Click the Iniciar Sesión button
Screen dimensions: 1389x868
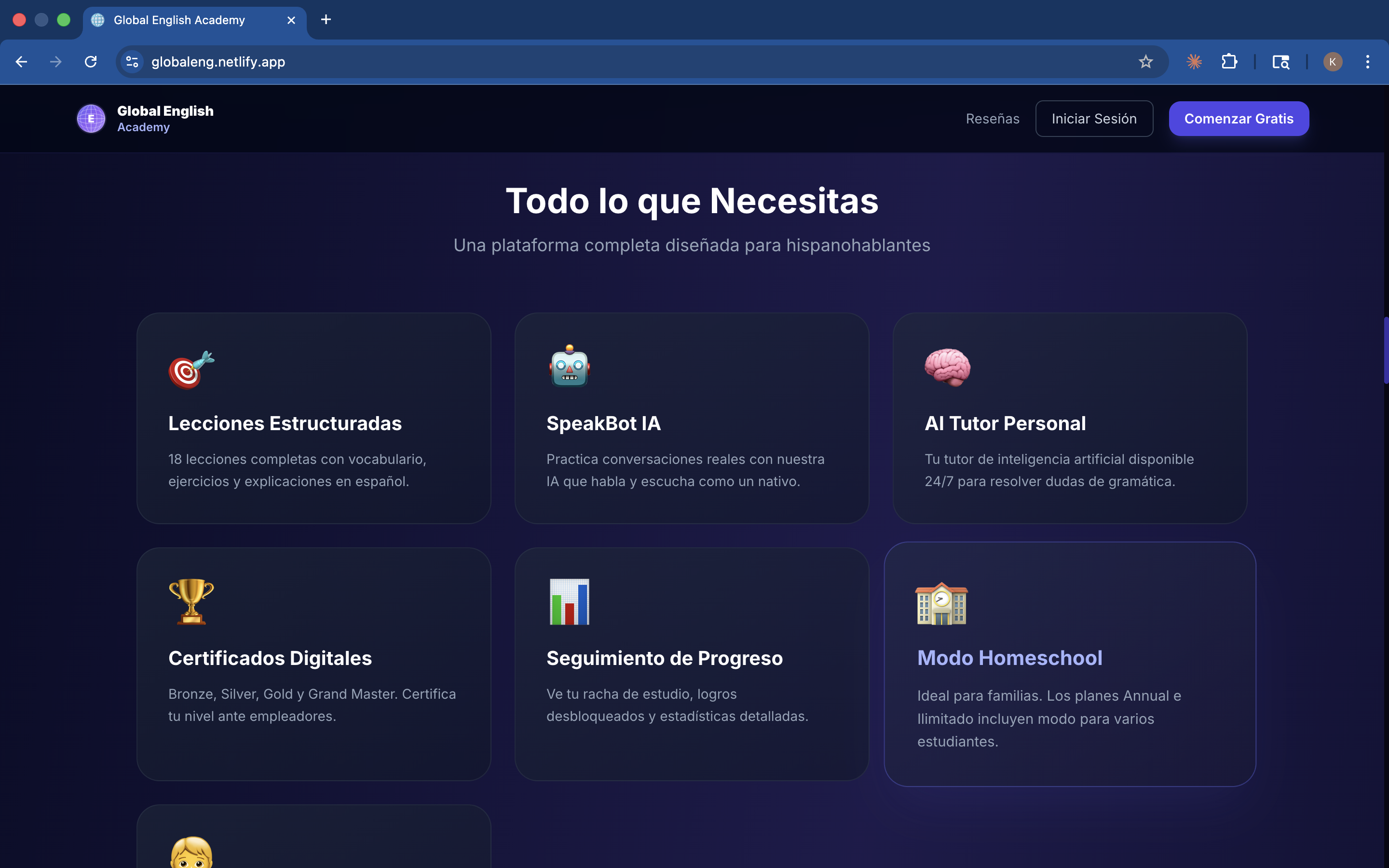click(1094, 118)
